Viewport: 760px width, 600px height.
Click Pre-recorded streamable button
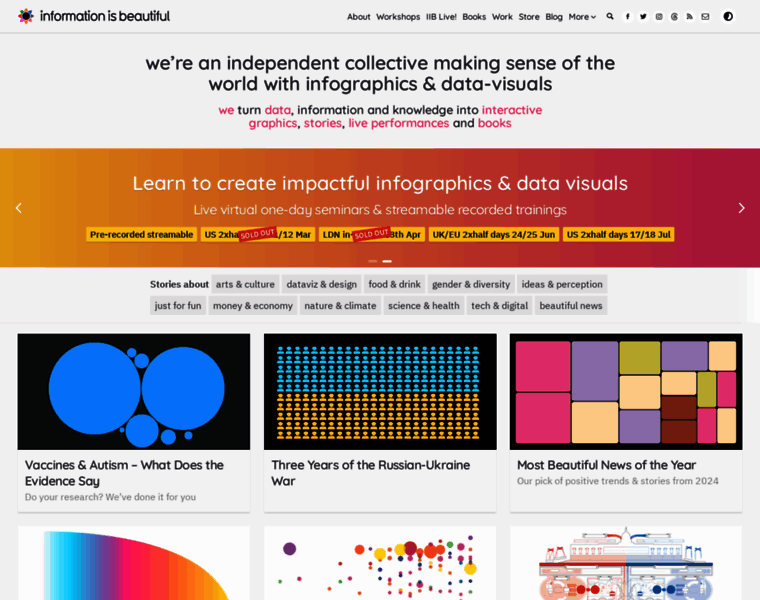click(x=142, y=235)
